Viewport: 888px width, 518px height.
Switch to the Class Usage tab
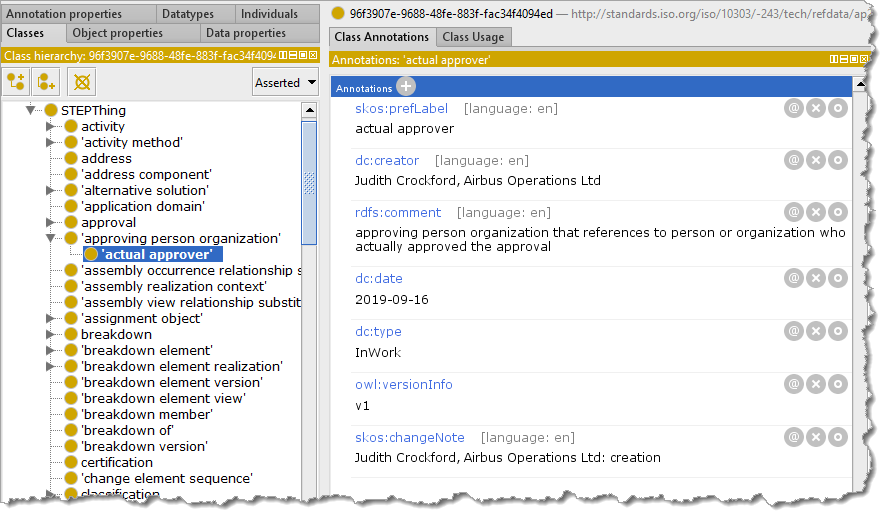click(x=474, y=37)
